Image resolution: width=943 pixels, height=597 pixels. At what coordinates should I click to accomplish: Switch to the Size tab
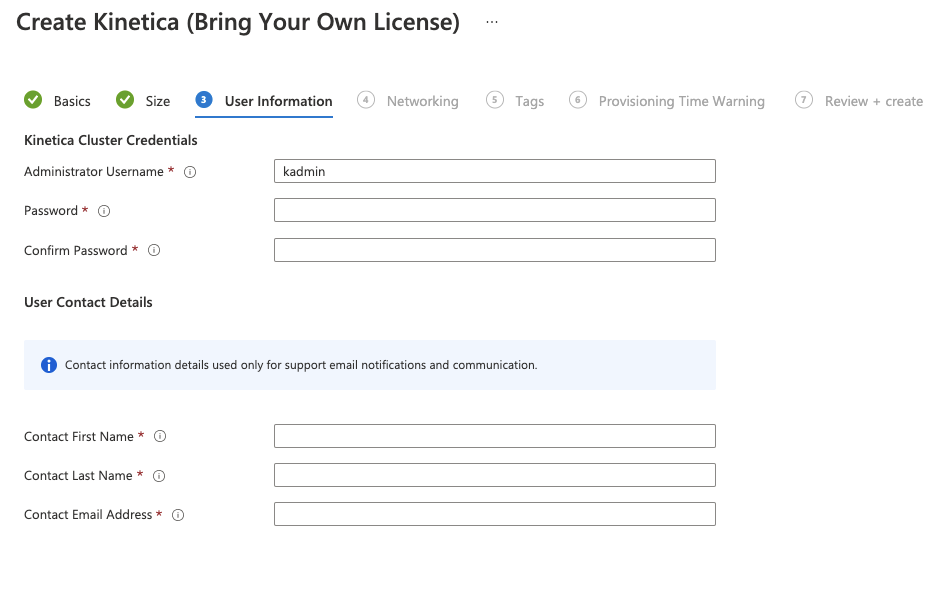(x=158, y=102)
